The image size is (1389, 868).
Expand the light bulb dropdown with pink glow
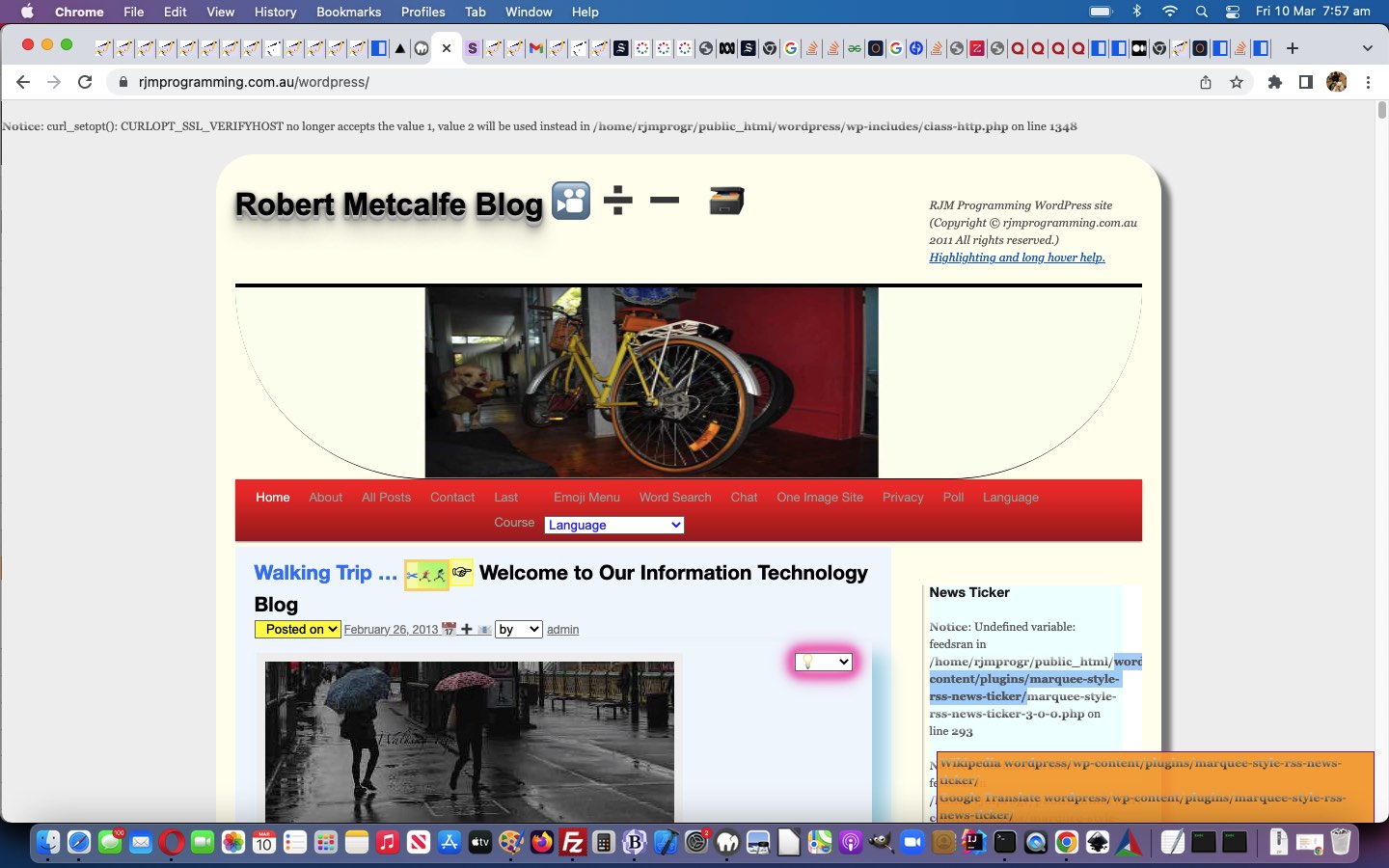[823, 662]
